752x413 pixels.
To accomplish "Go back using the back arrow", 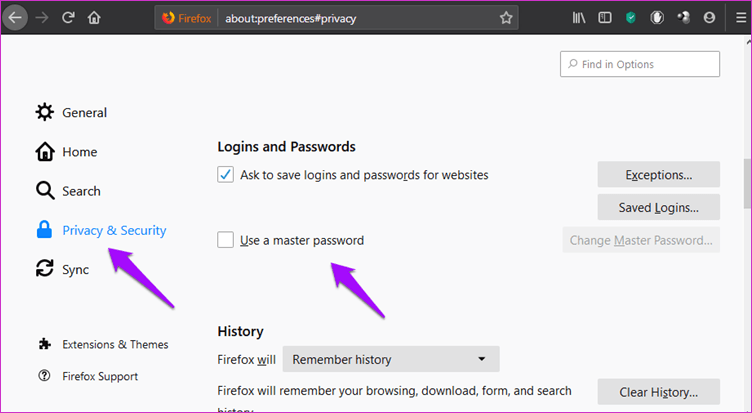I will pyautogui.click(x=15, y=18).
